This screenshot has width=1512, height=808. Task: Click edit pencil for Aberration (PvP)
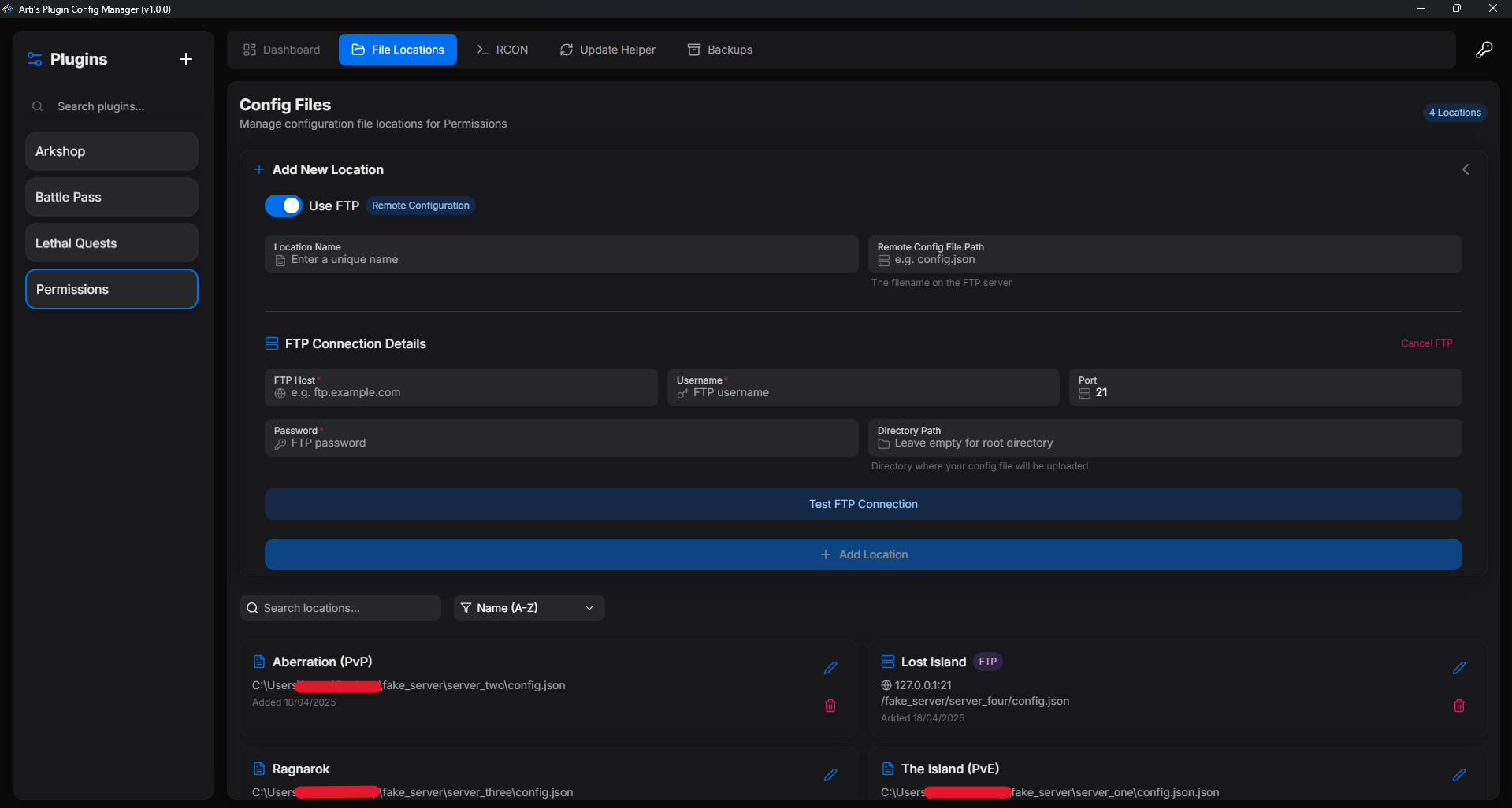[x=830, y=668]
